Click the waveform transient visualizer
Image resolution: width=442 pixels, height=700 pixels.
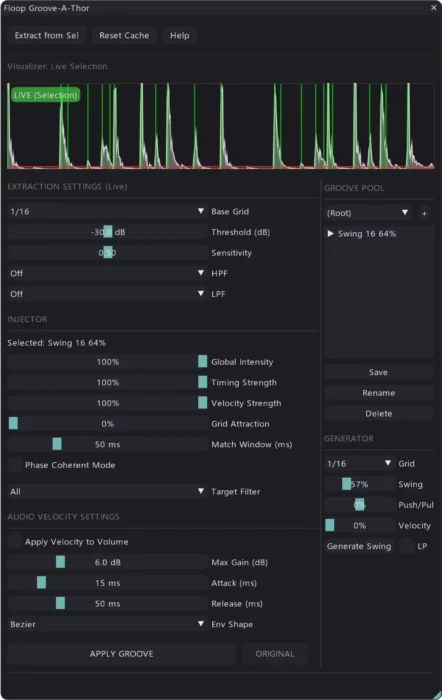pos(221,126)
